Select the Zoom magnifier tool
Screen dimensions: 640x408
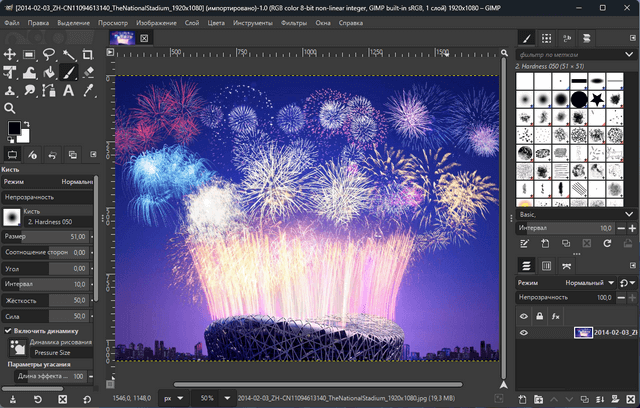(x=10, y=108)
